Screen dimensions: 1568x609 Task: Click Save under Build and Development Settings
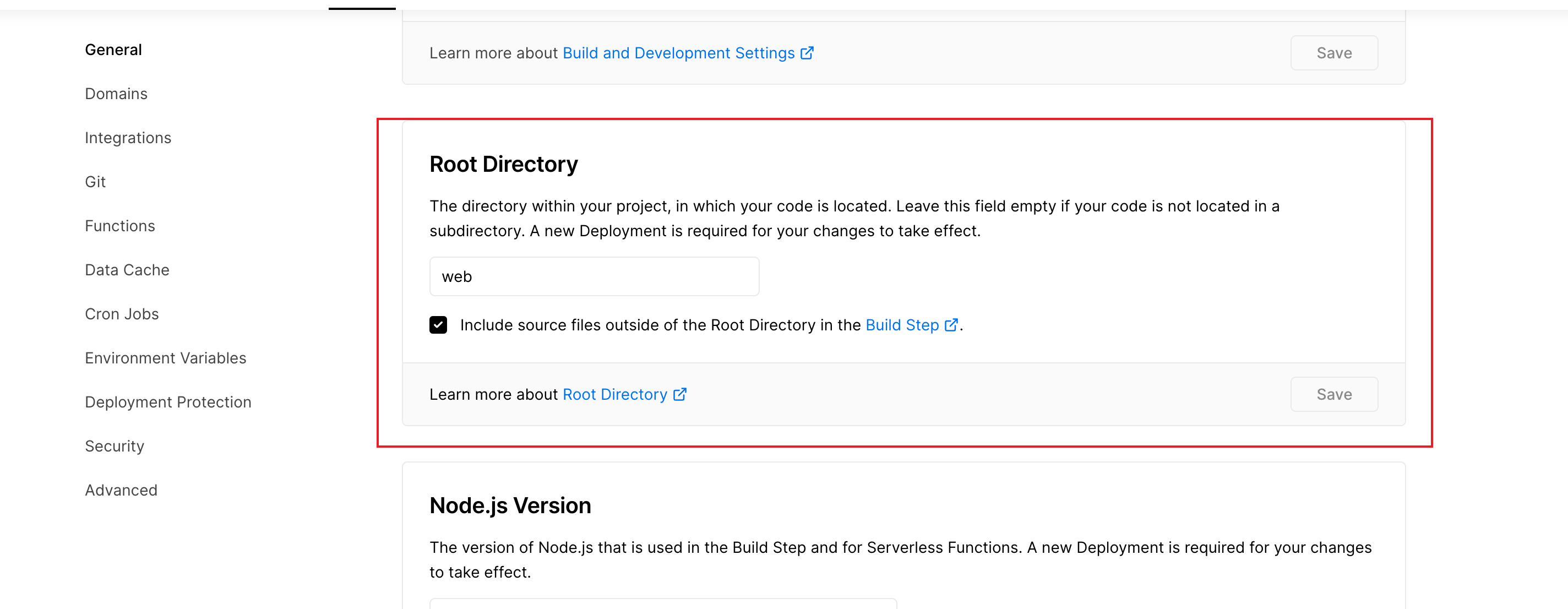(x=1333, y=53)
